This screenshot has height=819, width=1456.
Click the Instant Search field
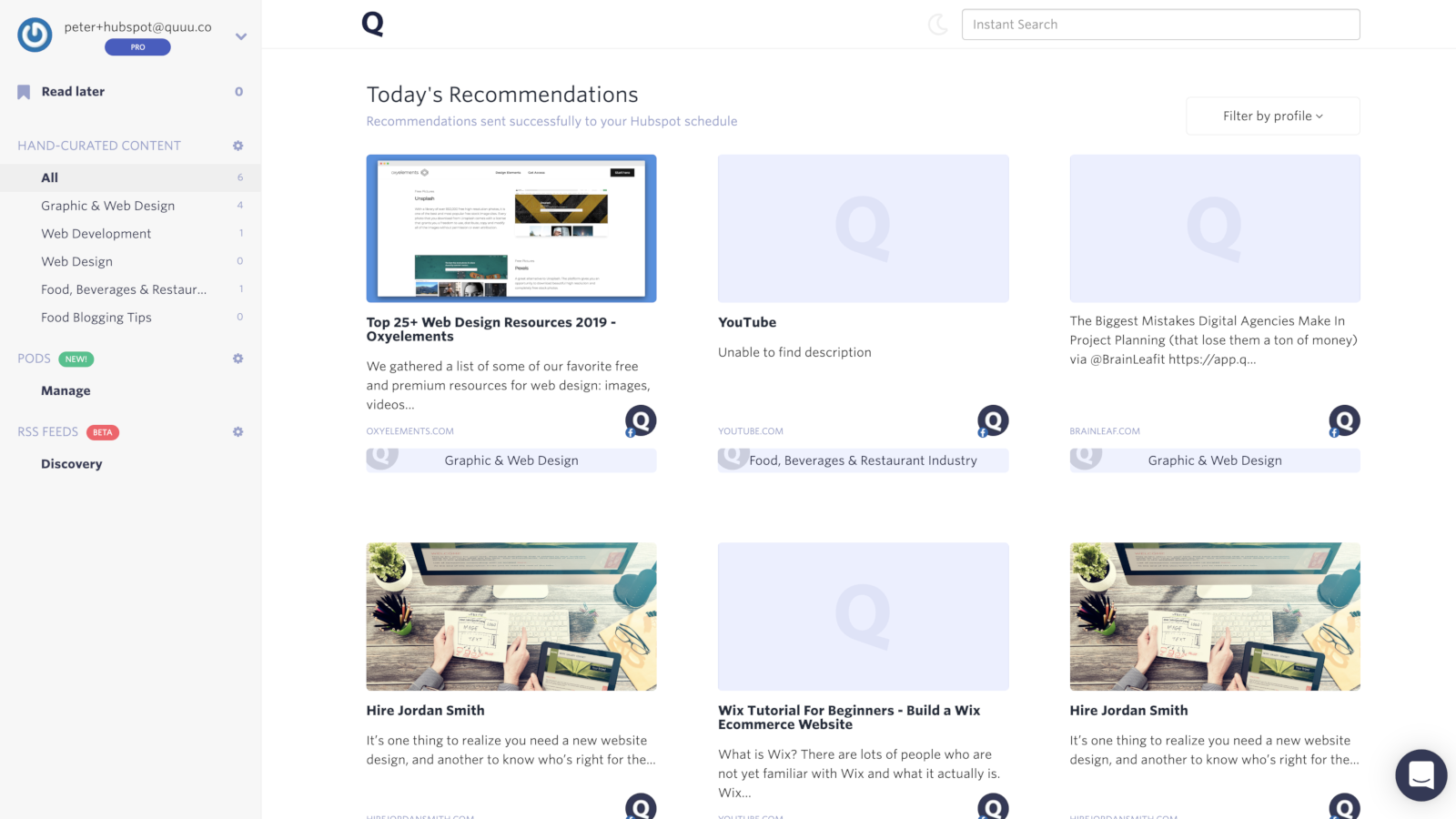click(x=1160, y=25)
